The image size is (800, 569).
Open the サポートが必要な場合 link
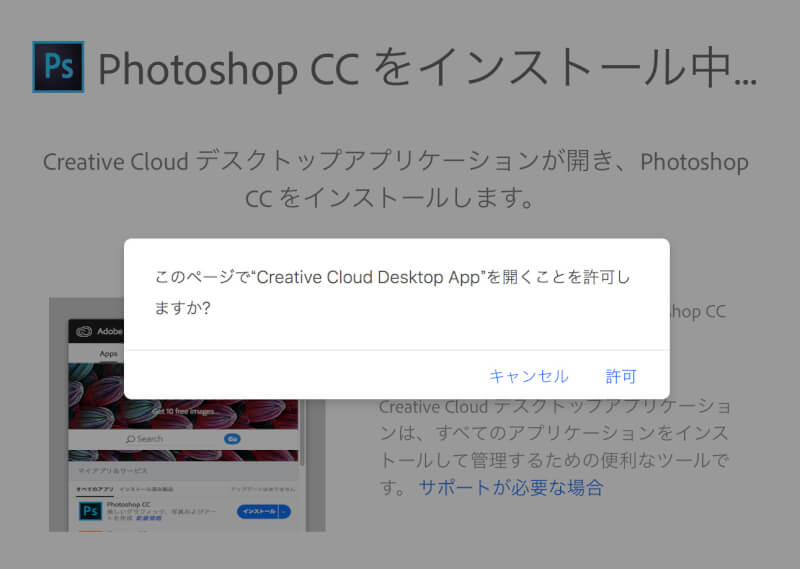(x=511, y=487)
